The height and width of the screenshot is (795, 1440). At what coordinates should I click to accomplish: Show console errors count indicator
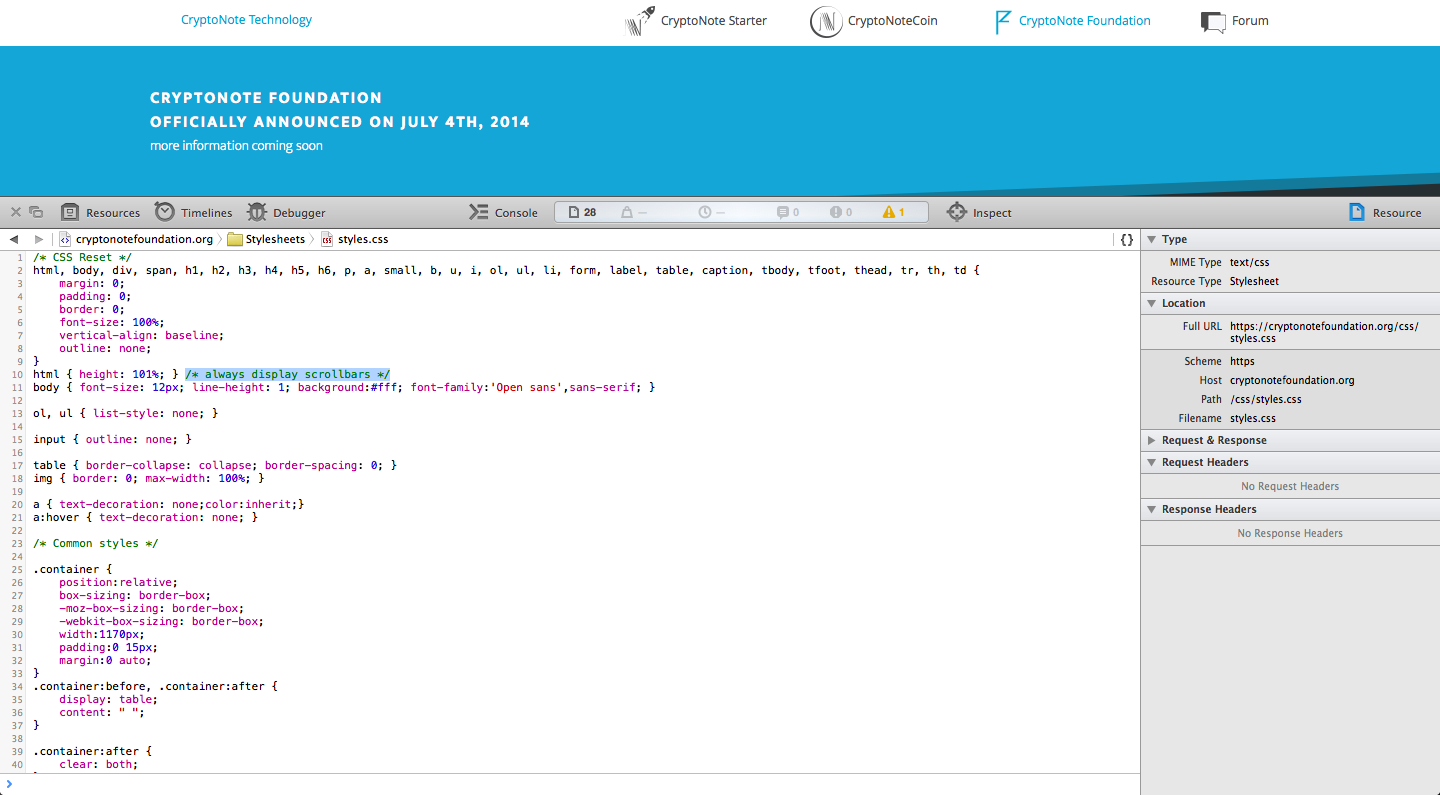coord(841,212)
